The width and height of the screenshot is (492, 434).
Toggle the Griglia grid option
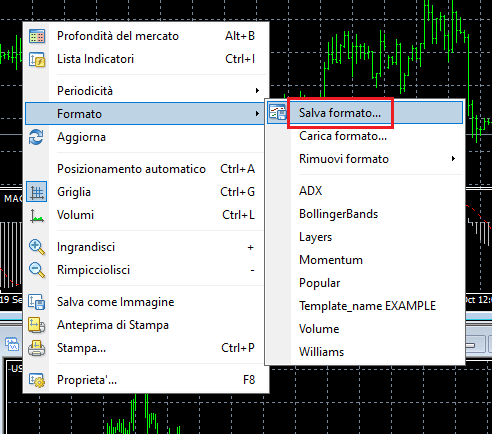coord(146,192)
